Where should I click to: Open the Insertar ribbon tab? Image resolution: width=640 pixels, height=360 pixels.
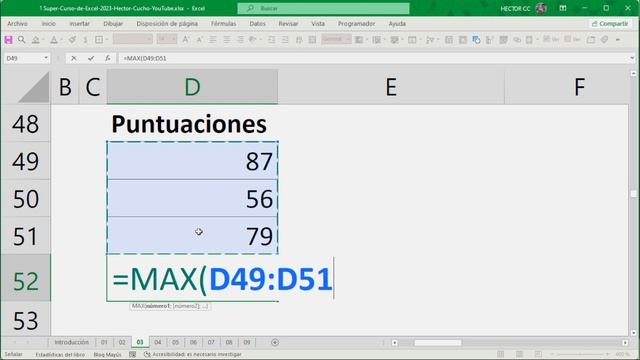tap(80, 24)
